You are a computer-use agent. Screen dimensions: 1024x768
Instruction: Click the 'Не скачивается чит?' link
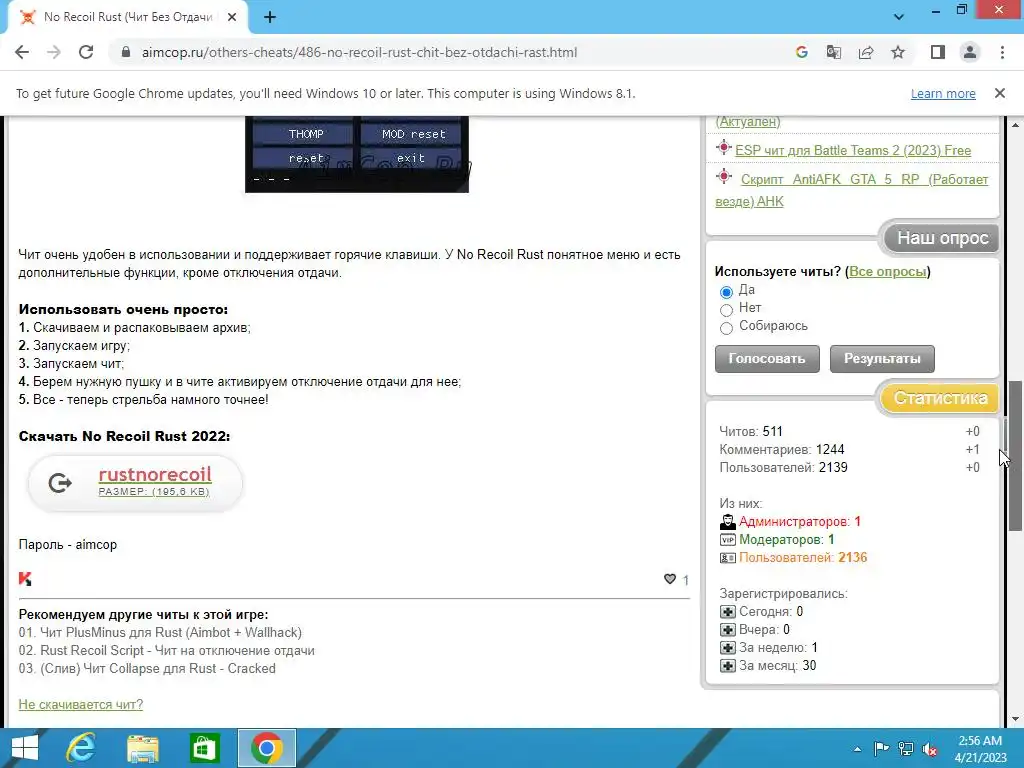[80, 704]
